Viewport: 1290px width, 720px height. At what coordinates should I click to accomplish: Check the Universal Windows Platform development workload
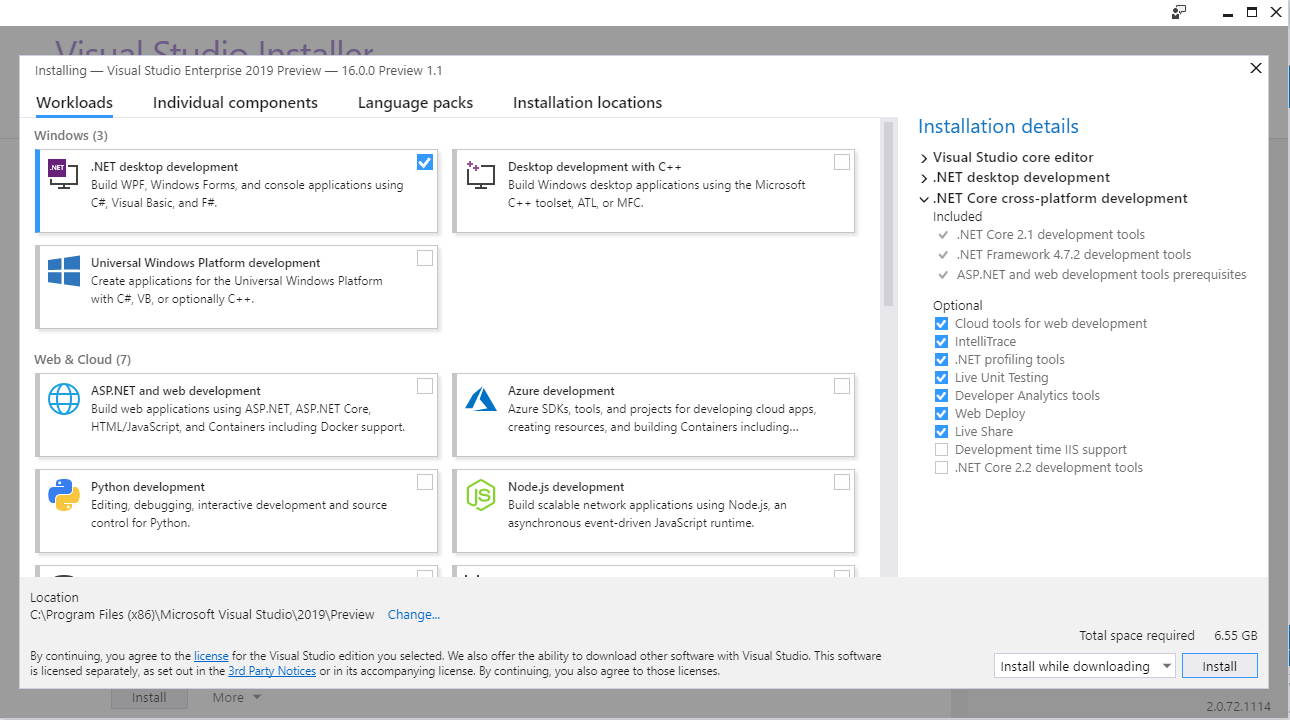(425, 258)
